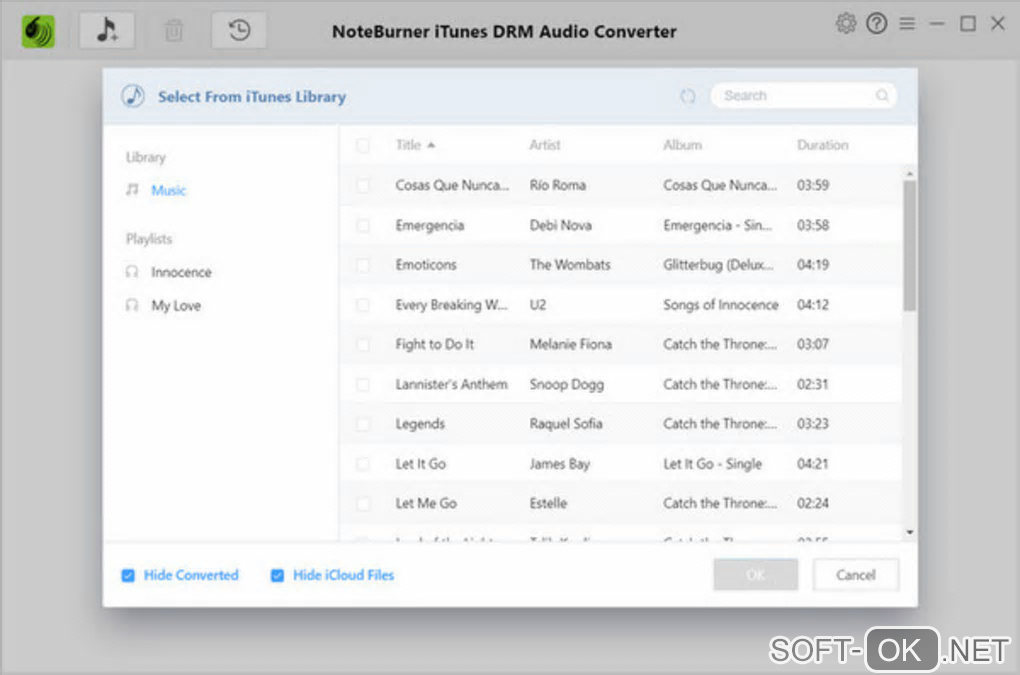Click the Innocence playlist headphone icon
This screenshot has height=675, width=1020.
click(132, 271)
